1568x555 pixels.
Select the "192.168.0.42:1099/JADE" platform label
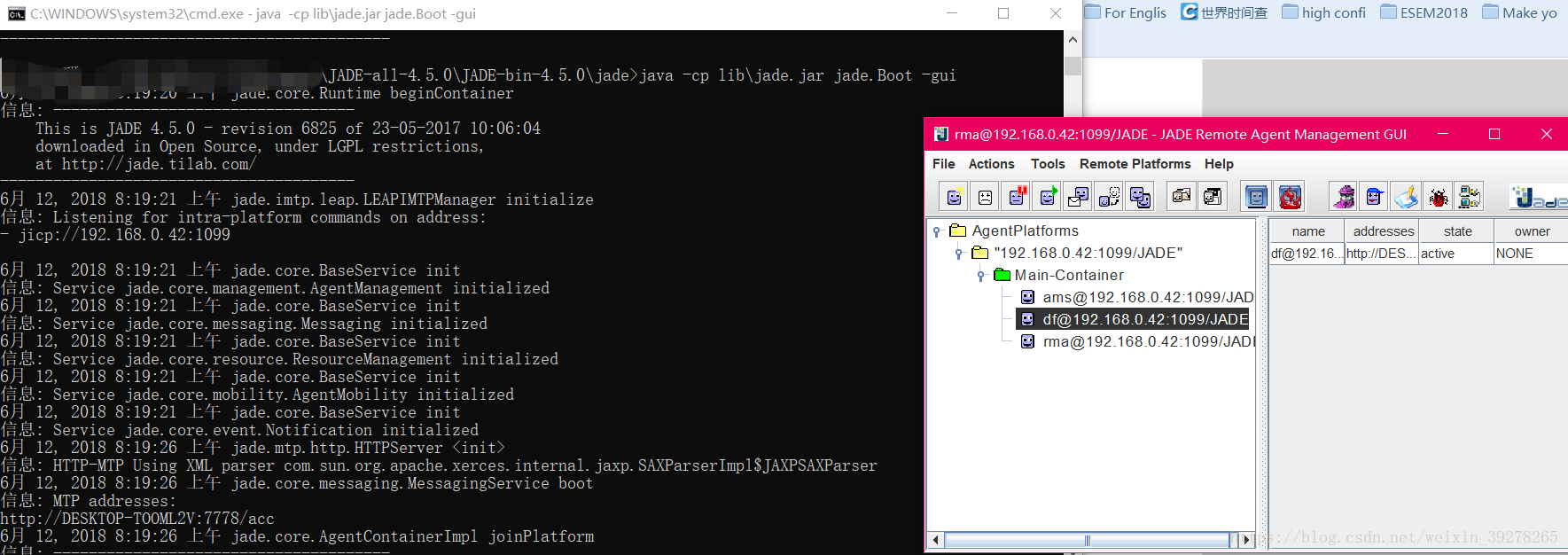pos(1088,253)
